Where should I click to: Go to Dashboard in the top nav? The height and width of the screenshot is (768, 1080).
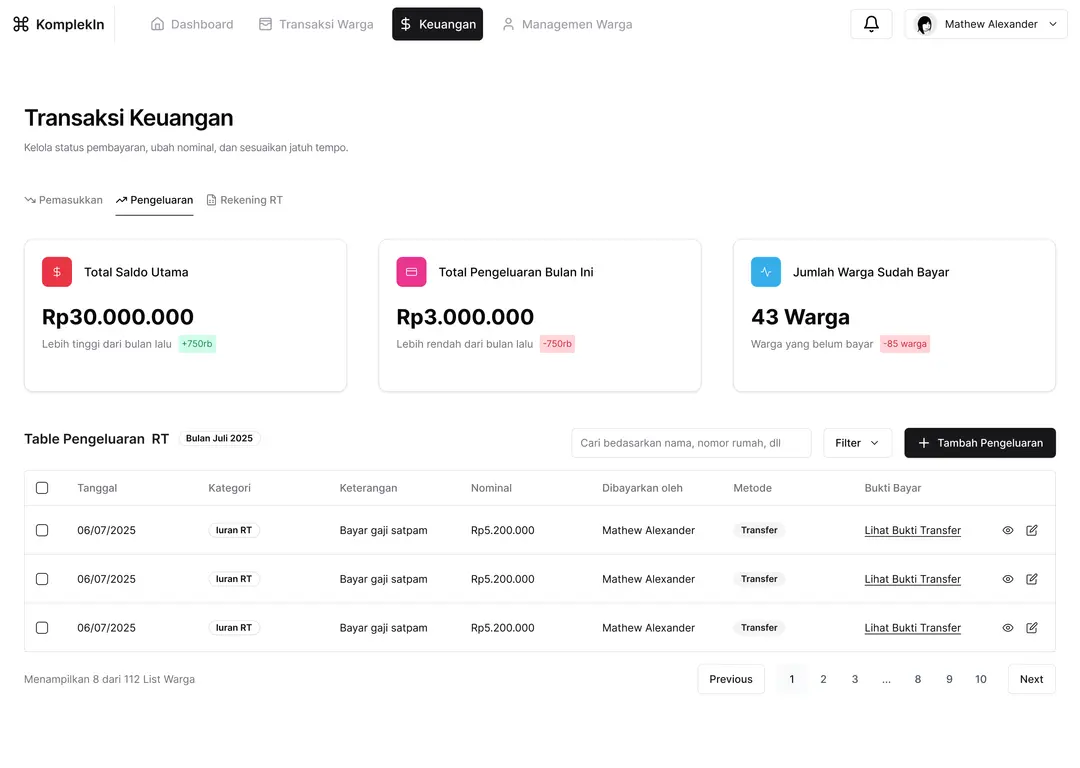click(191, 24)
